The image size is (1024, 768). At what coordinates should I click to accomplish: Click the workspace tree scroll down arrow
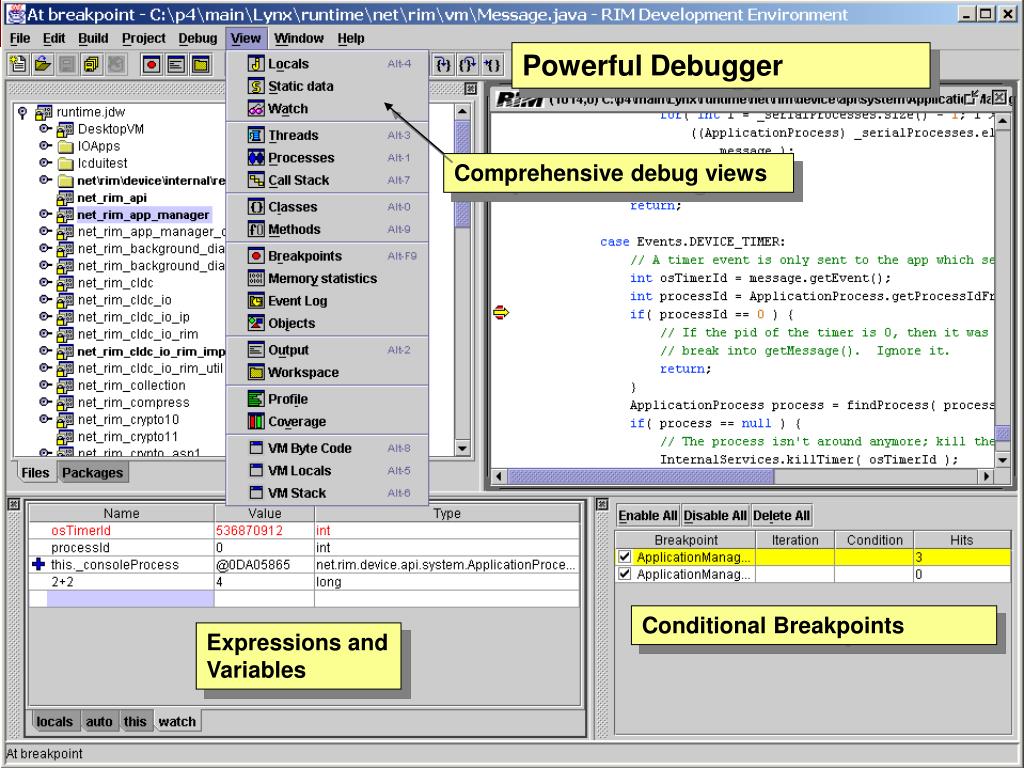tap(462, 448)
